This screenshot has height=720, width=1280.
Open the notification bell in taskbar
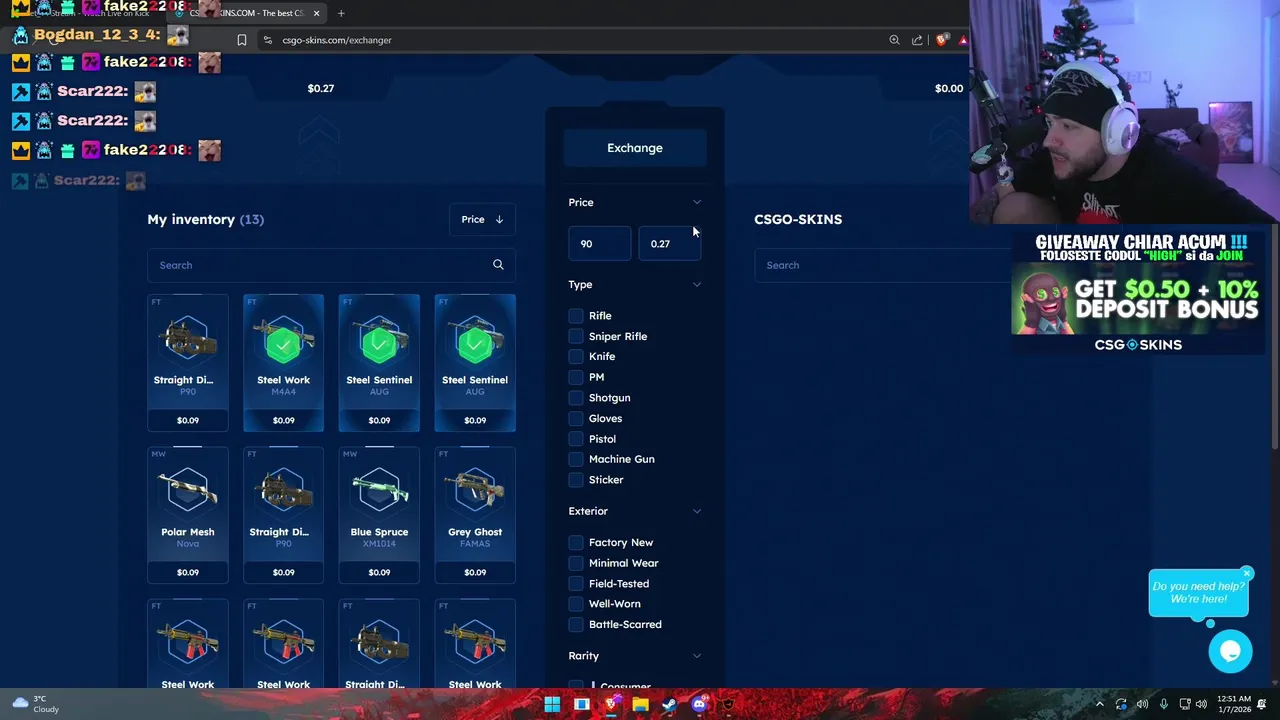[1263, 704]
